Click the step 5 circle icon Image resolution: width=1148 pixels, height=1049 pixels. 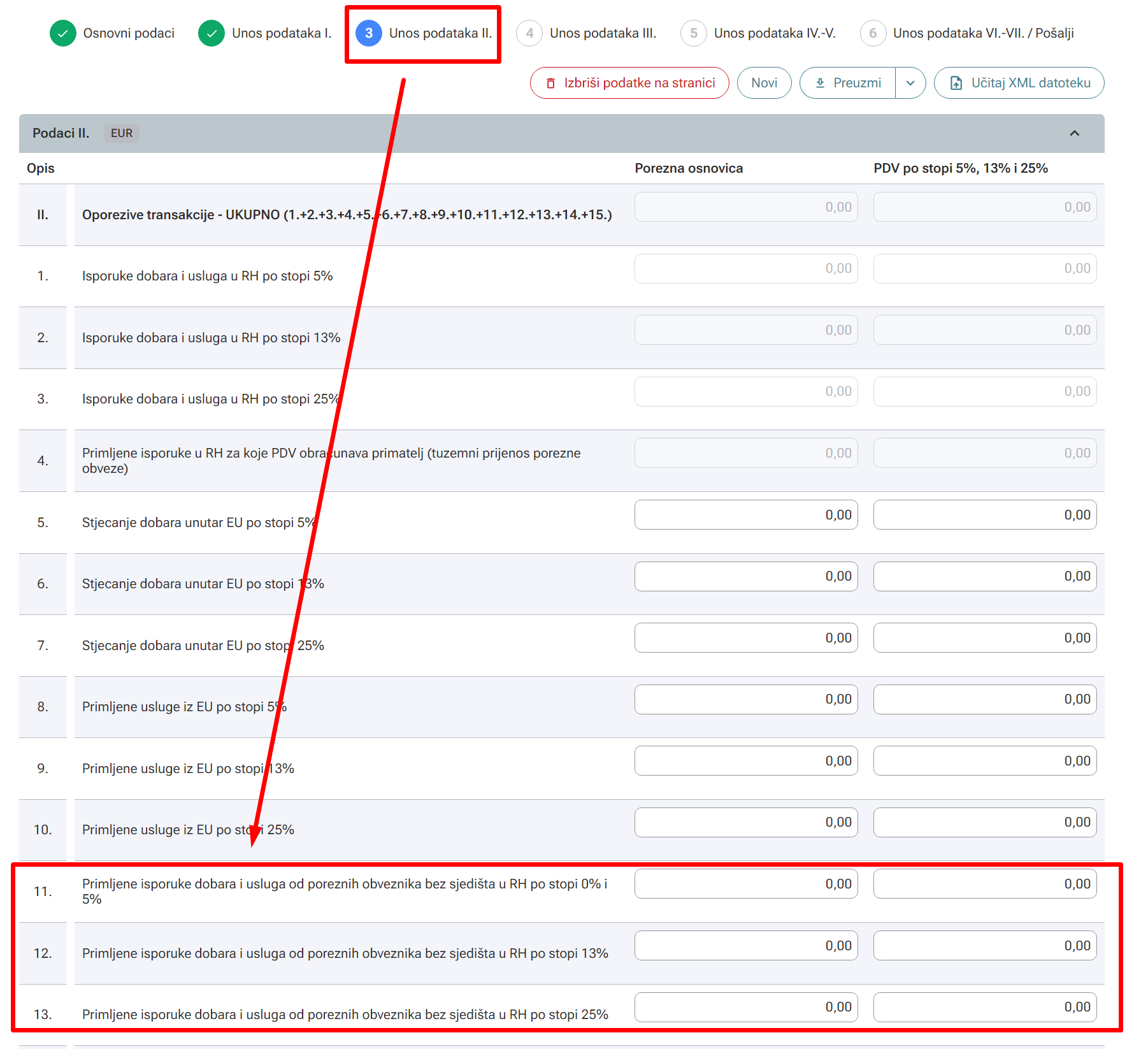point(694,33)
